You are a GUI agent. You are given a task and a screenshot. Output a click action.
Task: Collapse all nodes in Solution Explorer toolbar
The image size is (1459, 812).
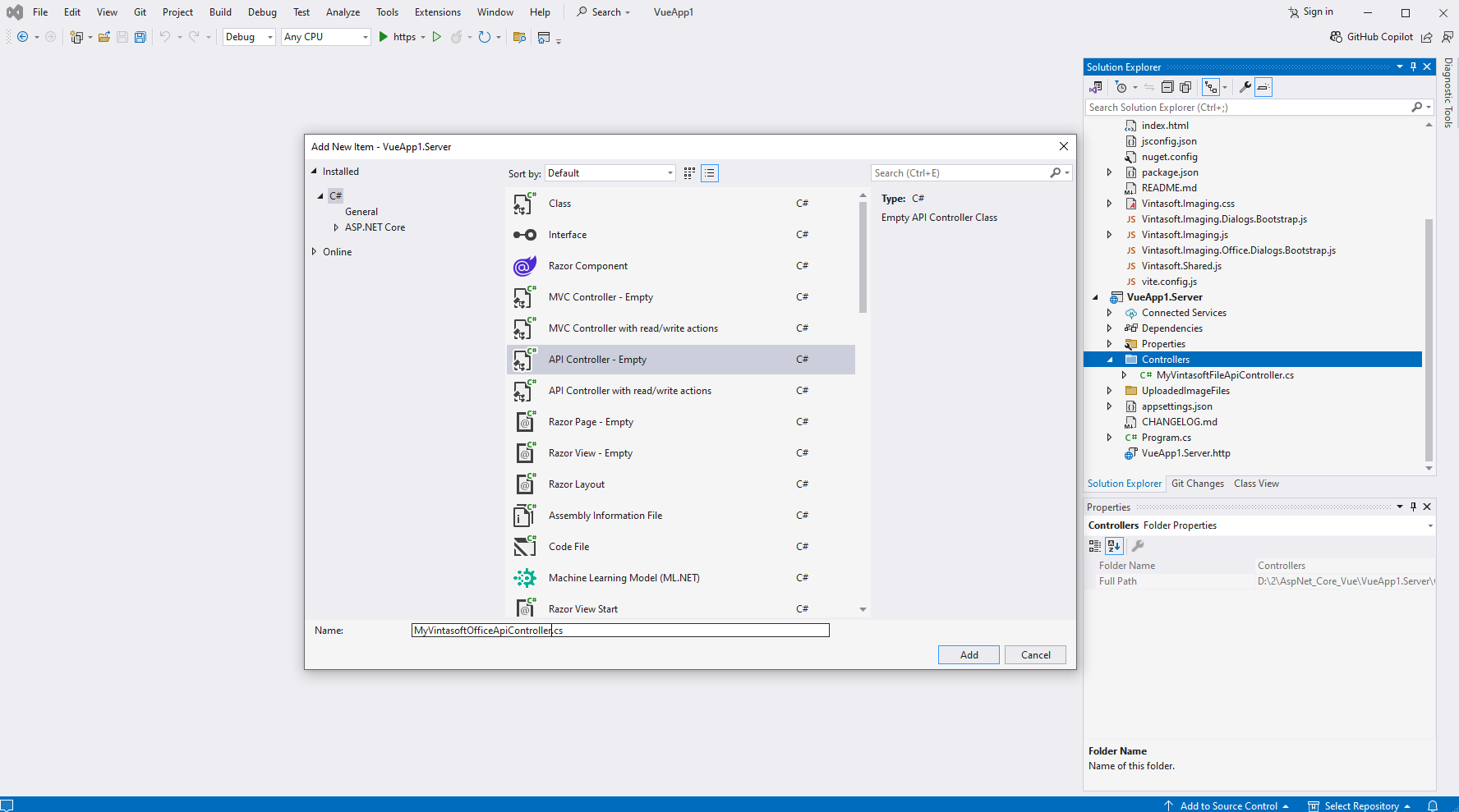point(1167,87)
